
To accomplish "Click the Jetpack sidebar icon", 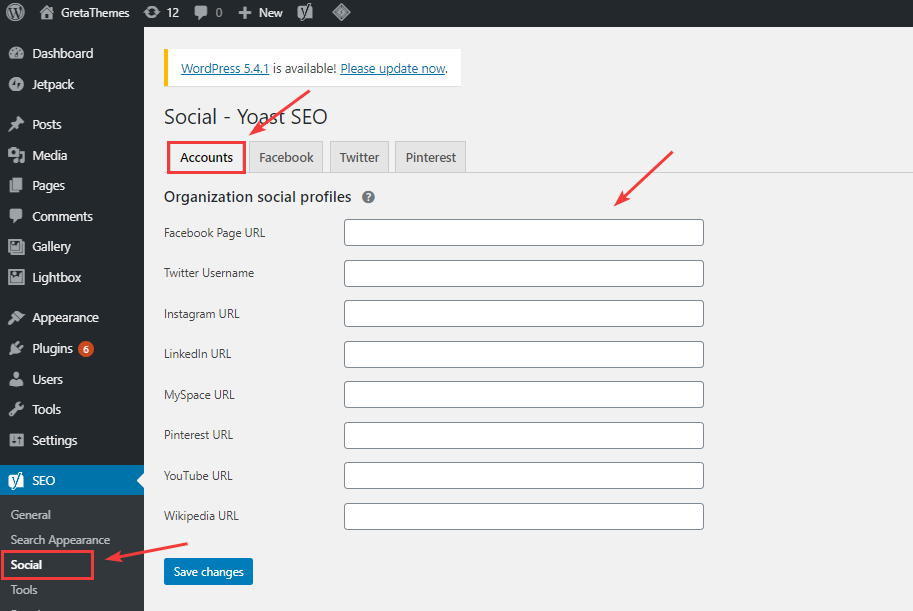I will (16, 84).
